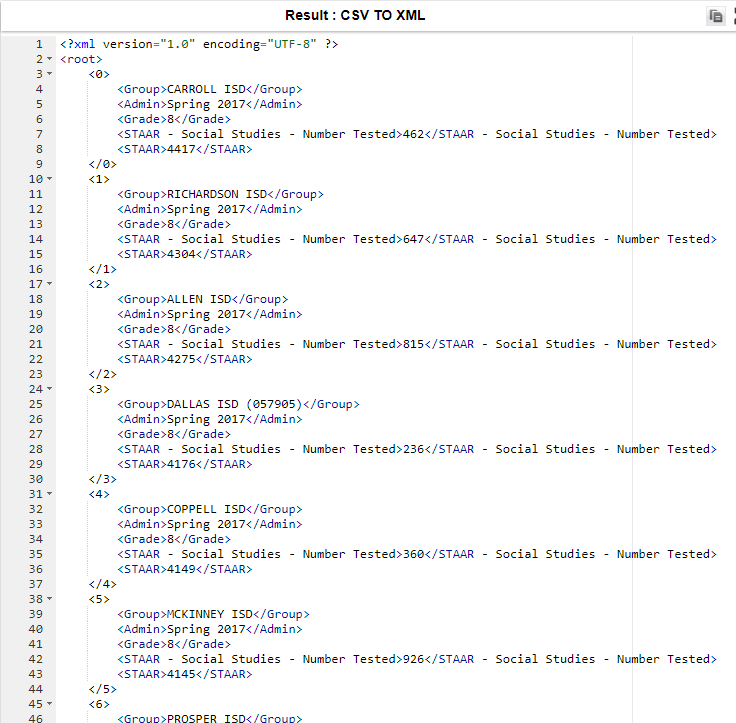Click the "Result : CSV TO XML" heading
Screen dimensions: 736x723
[355, 15]
